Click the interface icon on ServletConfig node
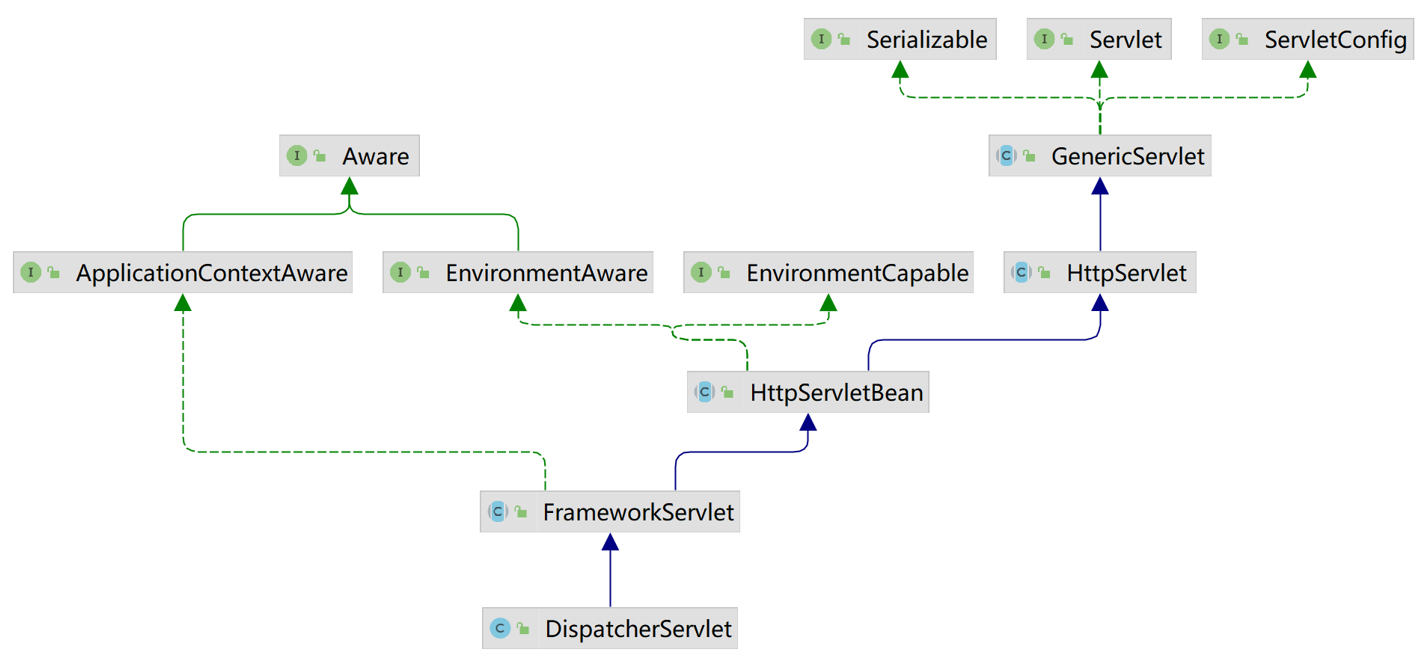This screenshot has height=663, width=1426. tap(1219, 39)
